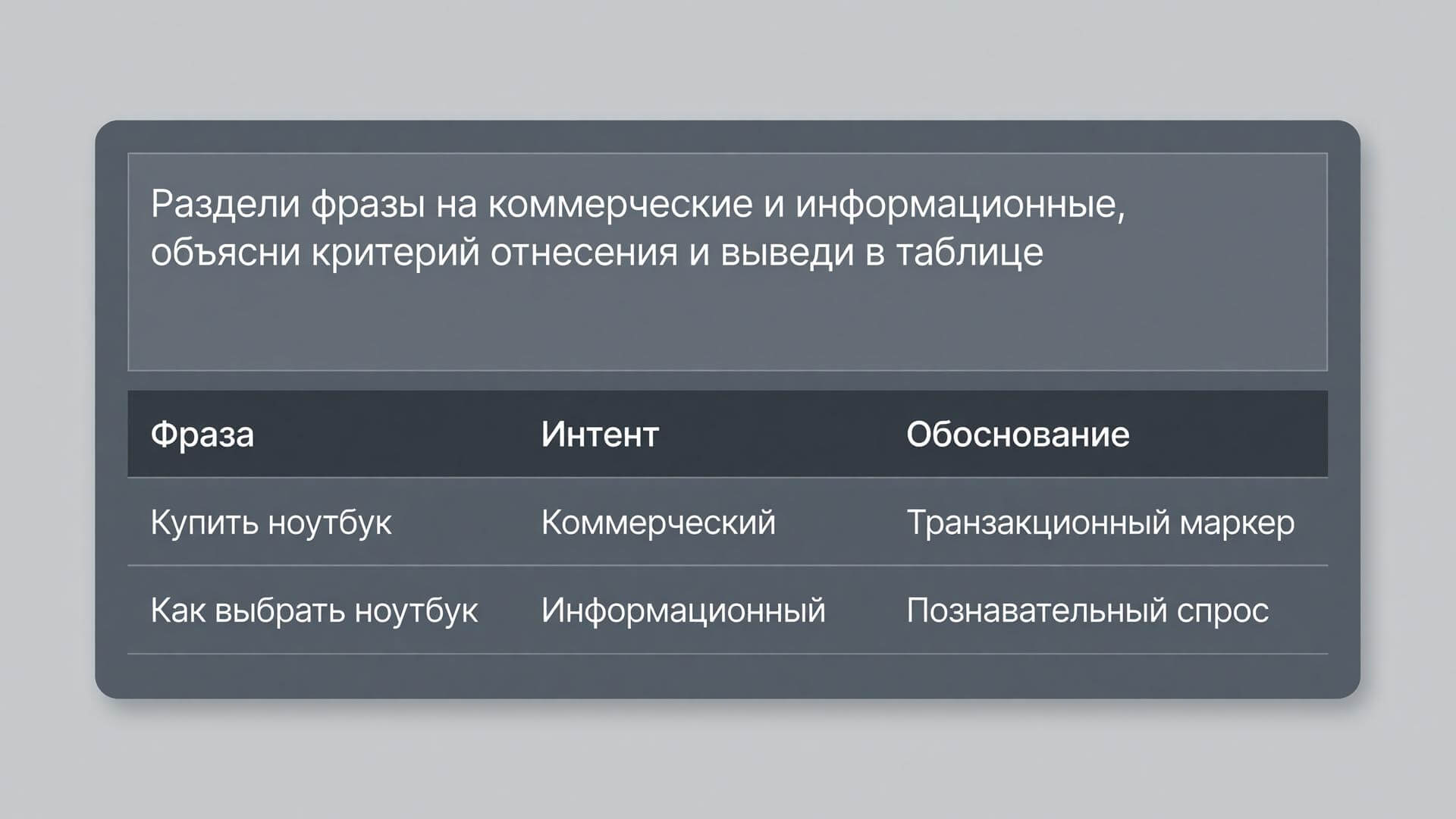Click the "Купить ноутбук" cell
The height and width of the screenshot is (819, 1456).
pyautogui.click(x=271, y=522)
